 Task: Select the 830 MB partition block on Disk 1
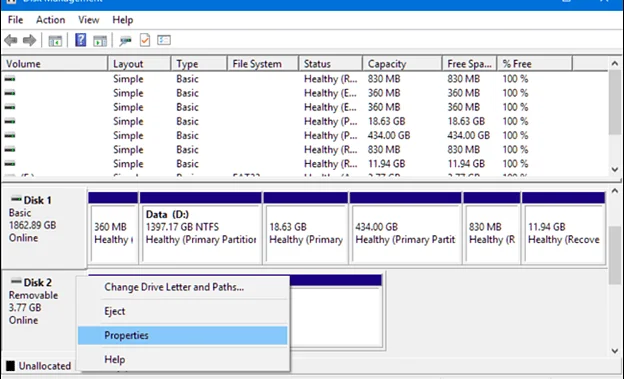[492, 228]
